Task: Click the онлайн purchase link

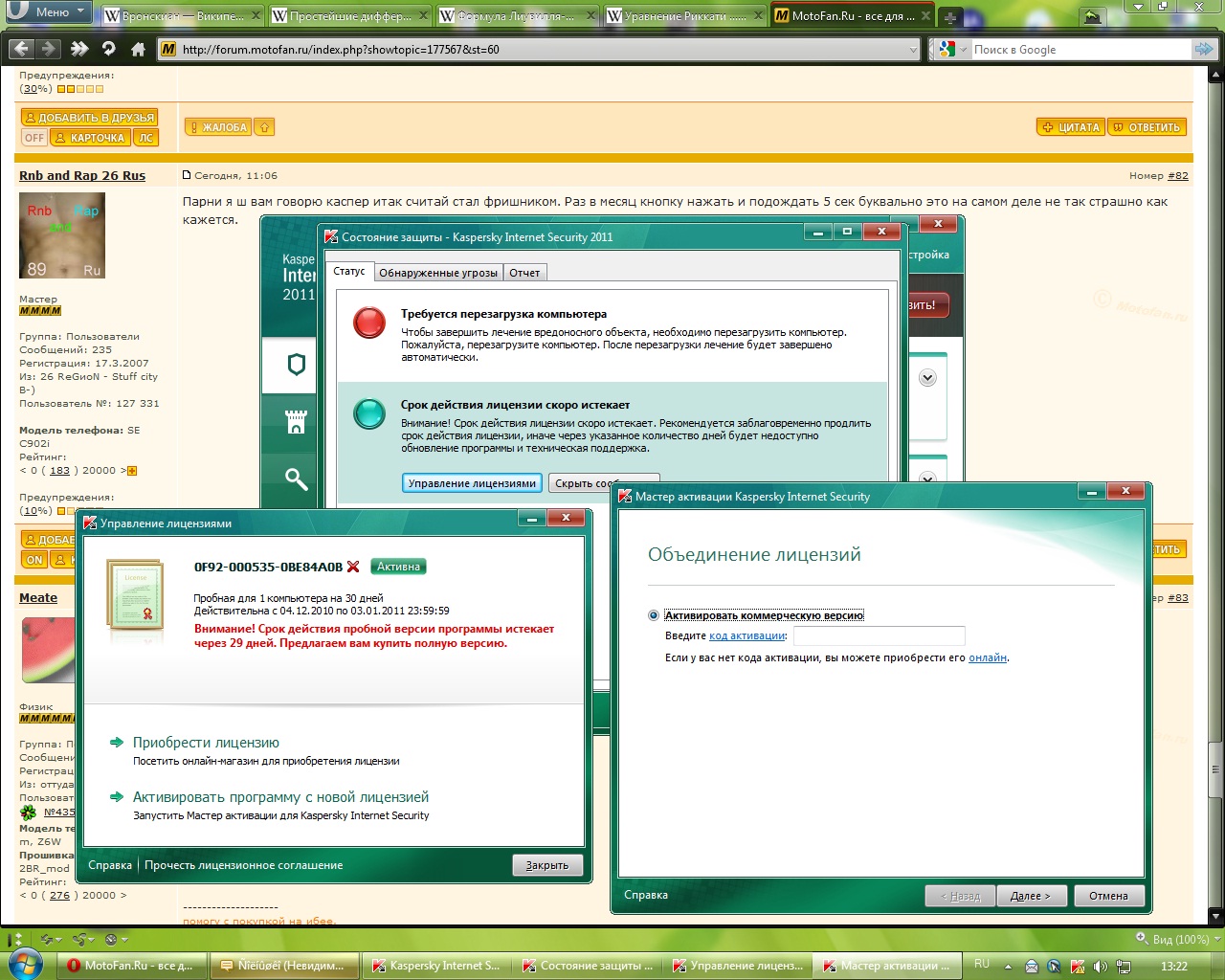Action: [x=988, y=658]
